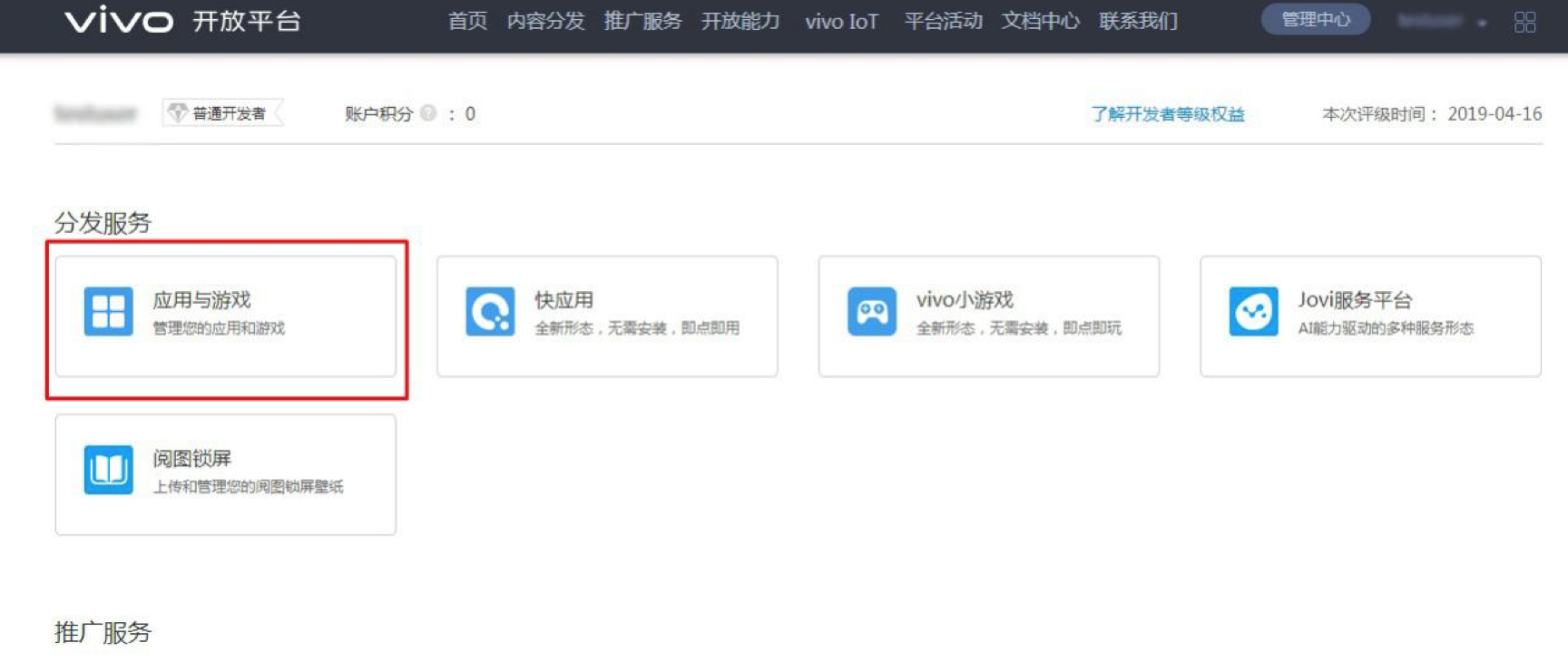Screen dimensions: 1568x662
Task: Open the 首页 menu item
Action: click(467, 21)
